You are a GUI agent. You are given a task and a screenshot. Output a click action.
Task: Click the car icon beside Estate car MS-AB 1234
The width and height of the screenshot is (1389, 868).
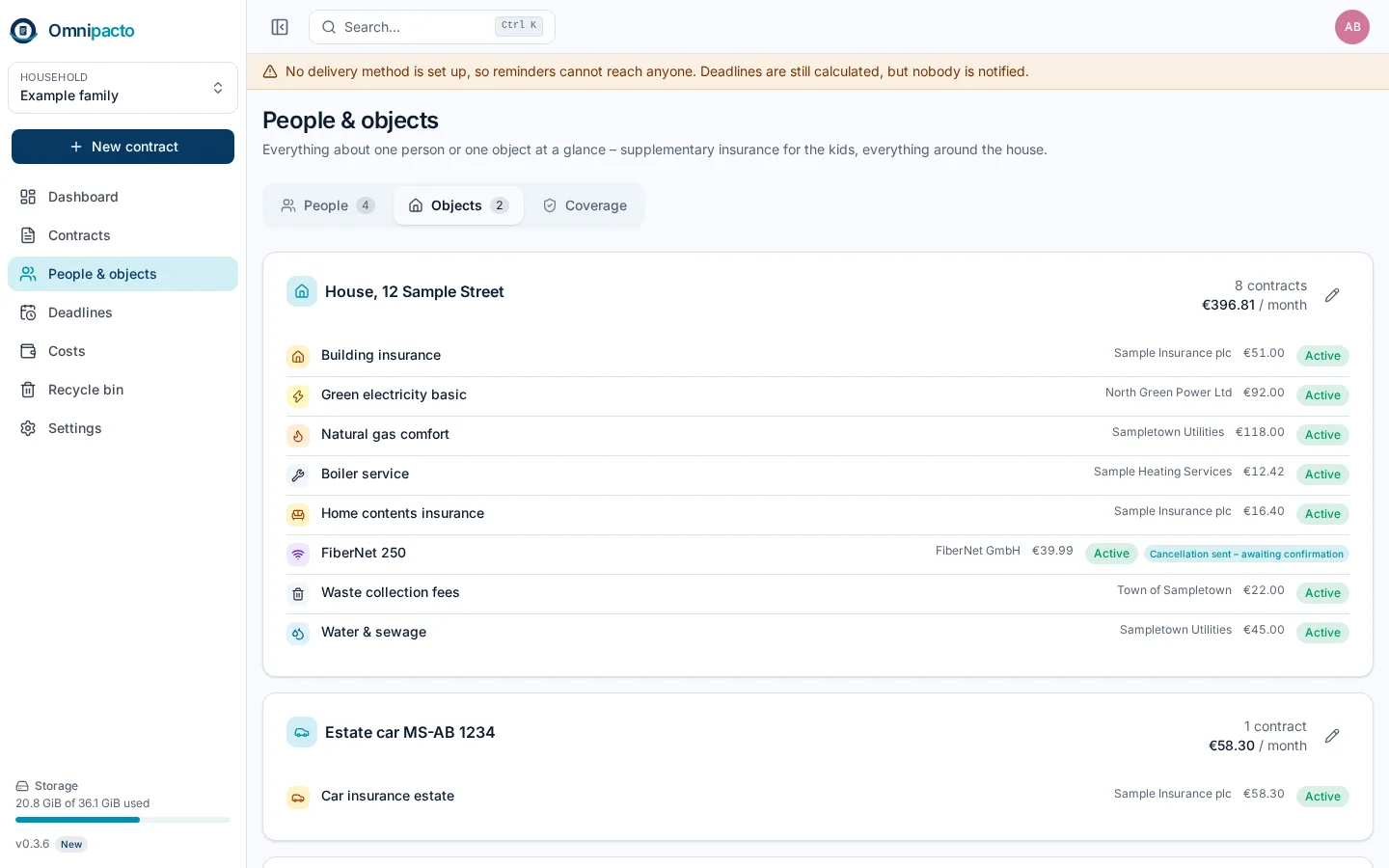coord(302,732)
